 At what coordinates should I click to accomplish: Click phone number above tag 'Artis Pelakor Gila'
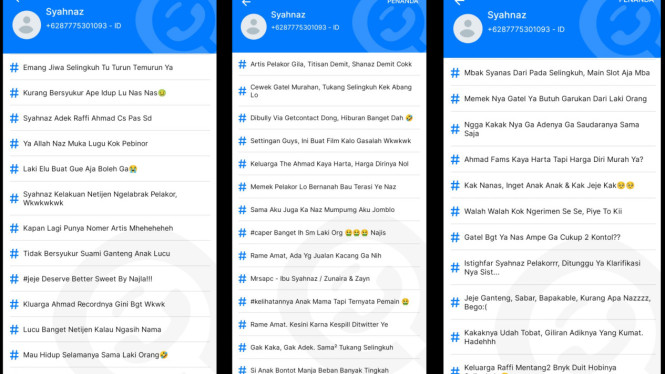click(305, 28)
